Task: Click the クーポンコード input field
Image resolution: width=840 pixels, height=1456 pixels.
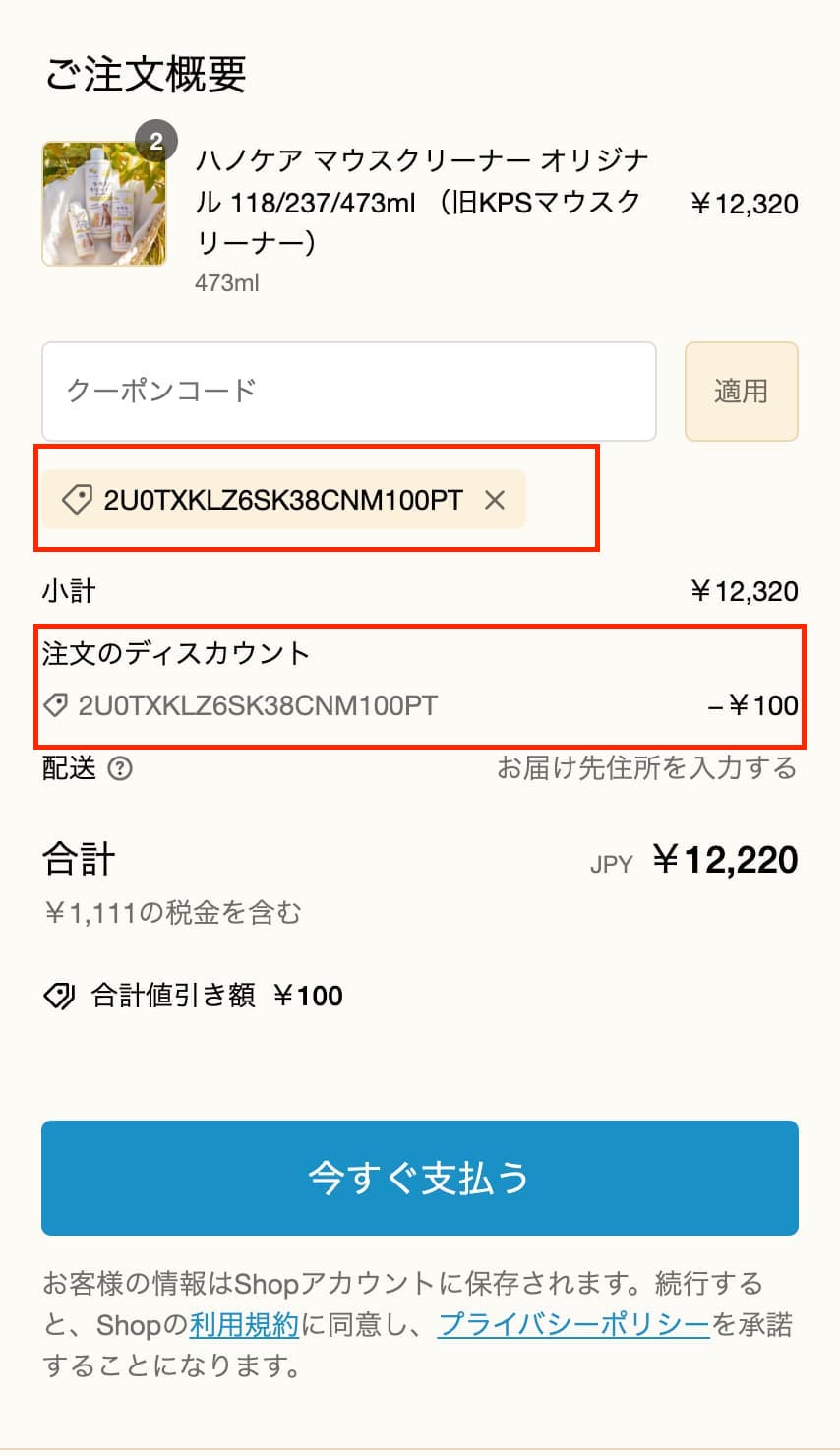Action: coord(348,392)
